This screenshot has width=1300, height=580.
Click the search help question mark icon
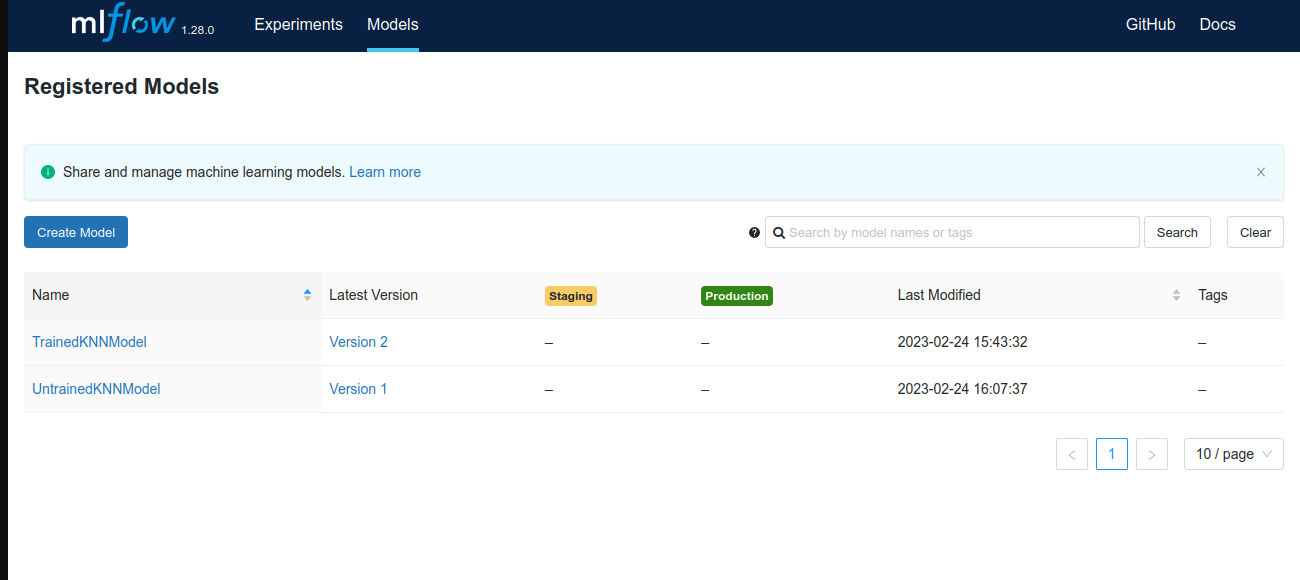point(754,232)
